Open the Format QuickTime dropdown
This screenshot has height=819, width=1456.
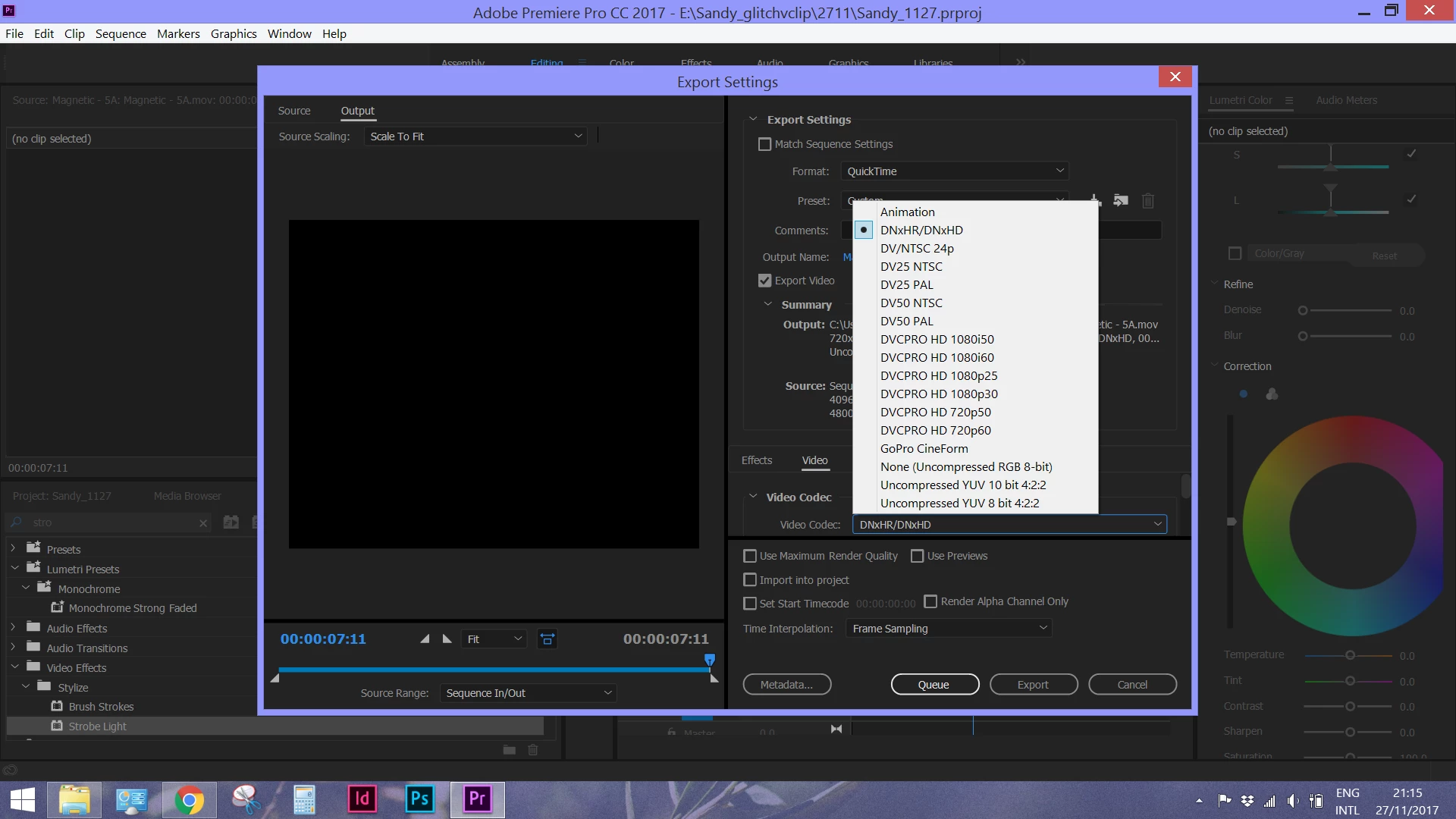[x=955, y=171]
